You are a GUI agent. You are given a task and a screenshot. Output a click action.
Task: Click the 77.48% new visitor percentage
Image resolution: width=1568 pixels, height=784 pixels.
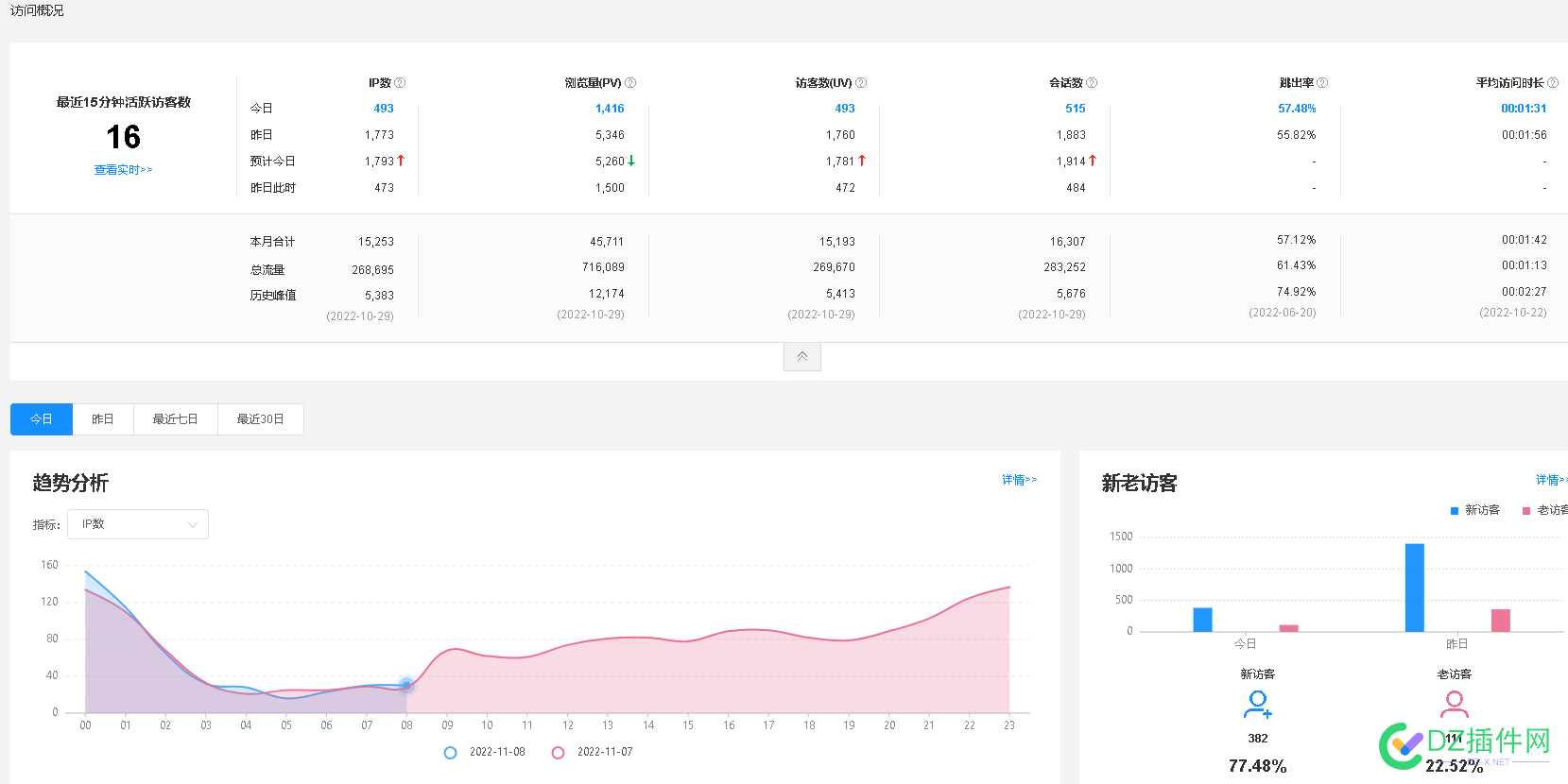pyautogui.click(x=1258, y=766)
